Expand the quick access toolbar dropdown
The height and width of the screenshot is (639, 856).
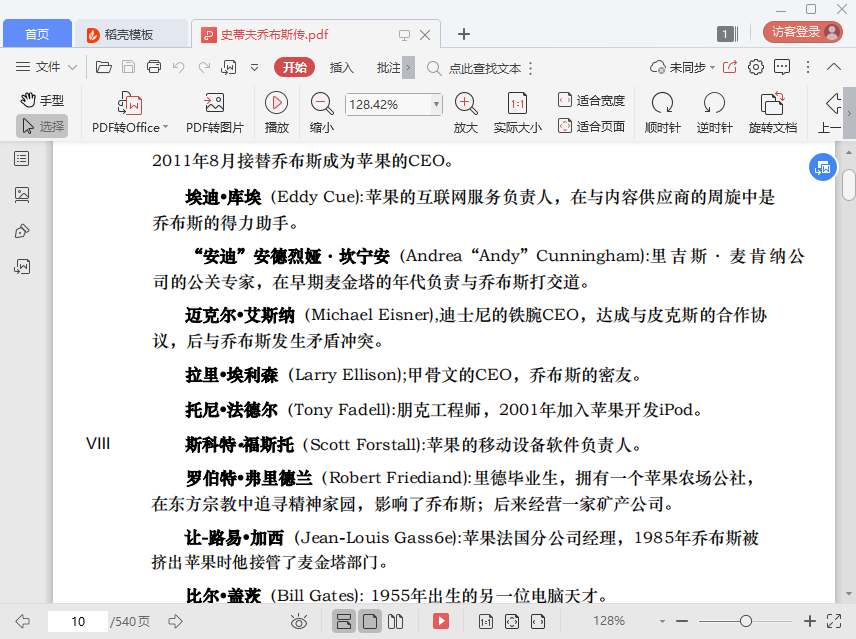click(x=254, y=68)
